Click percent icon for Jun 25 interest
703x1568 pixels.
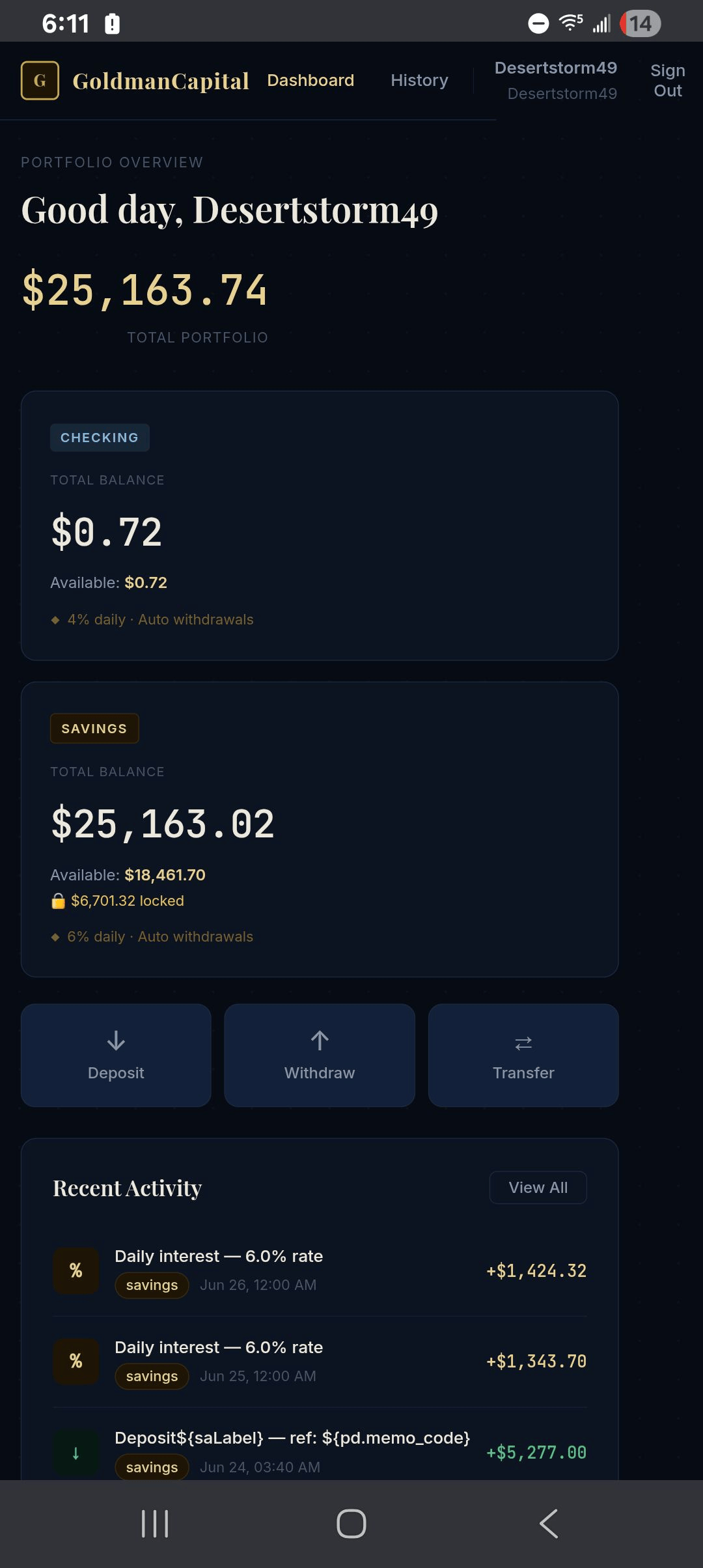[76, 1361]
